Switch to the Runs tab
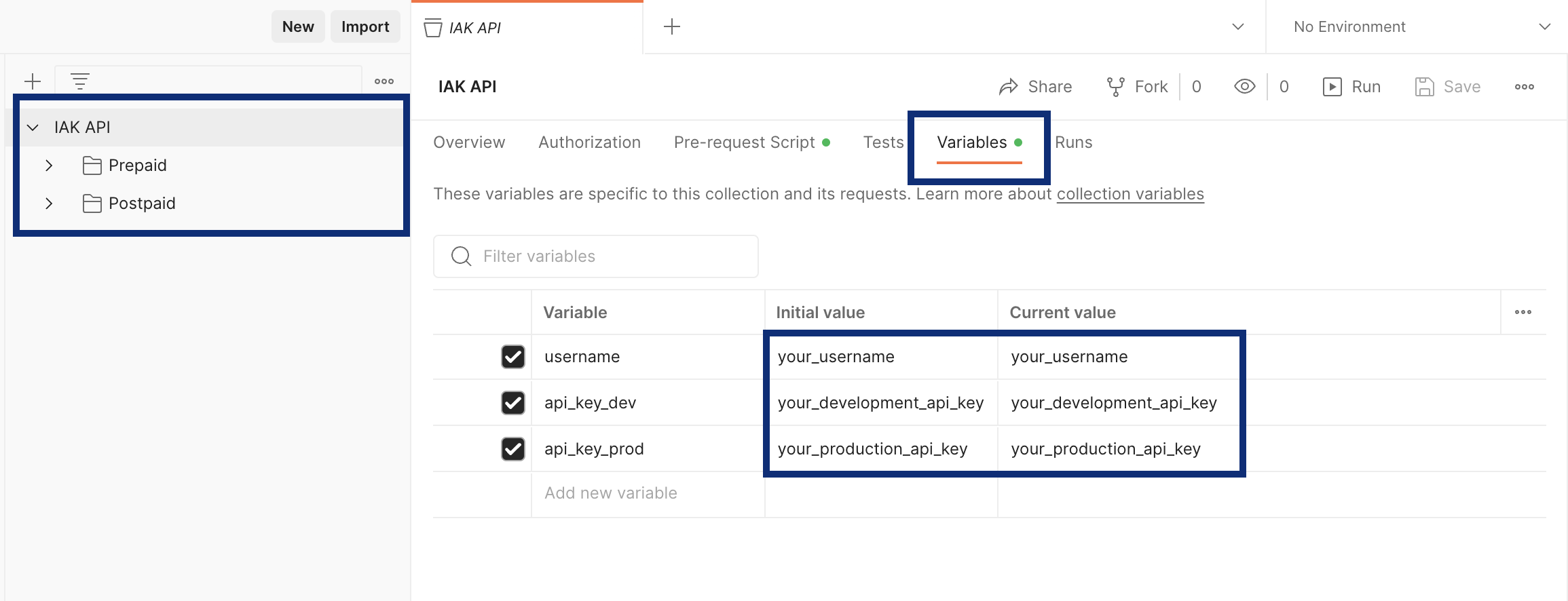The width and height of the screenshot is (1568, 601). click(1073, 142)
